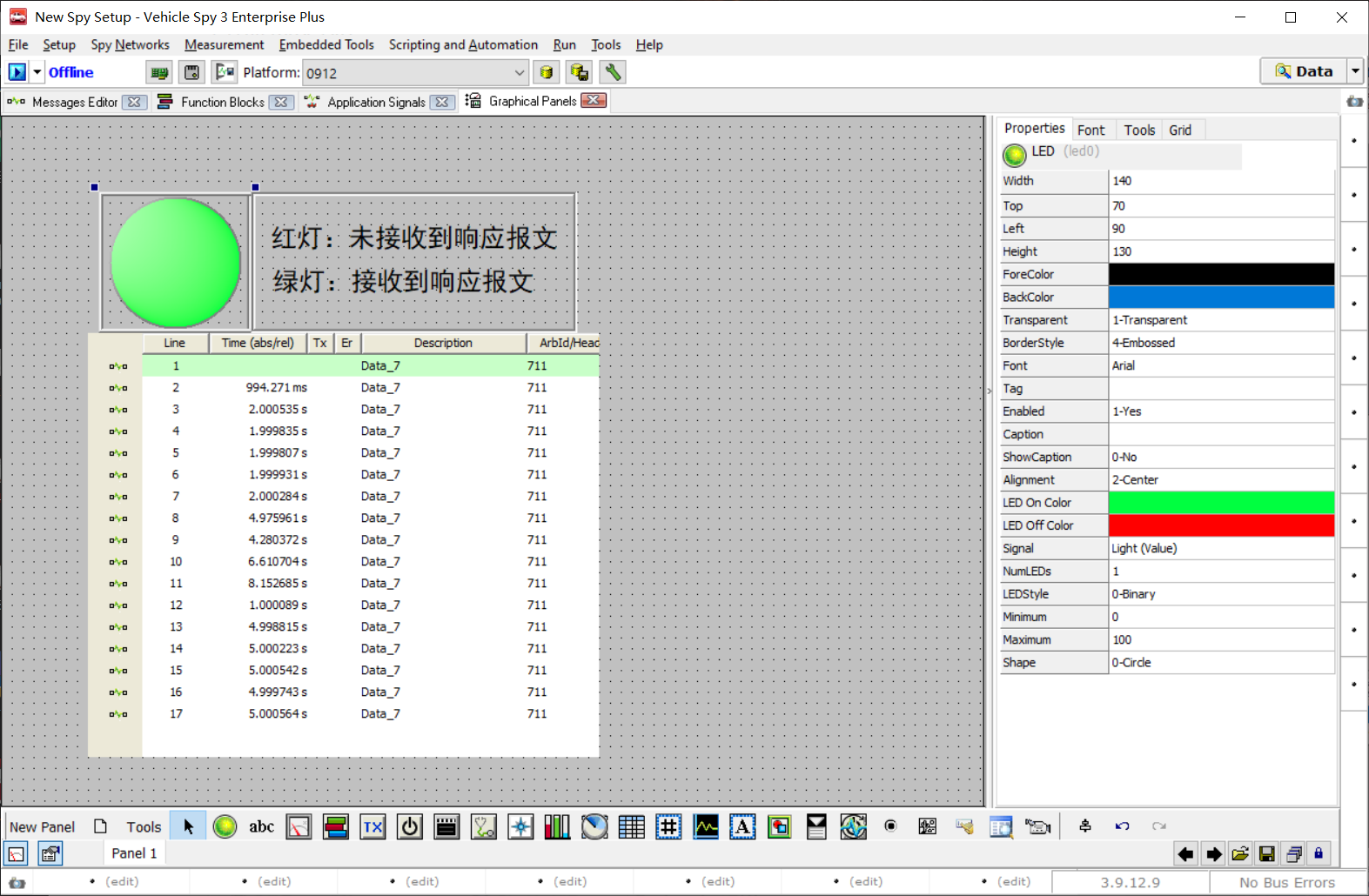Toggle the panel lock padlock icon

tap(1319, 854)
